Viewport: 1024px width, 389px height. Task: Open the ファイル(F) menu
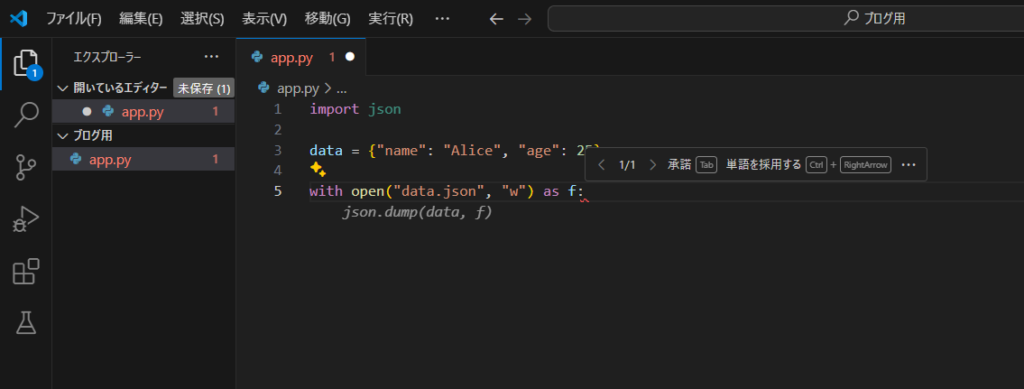click(74, 19)
